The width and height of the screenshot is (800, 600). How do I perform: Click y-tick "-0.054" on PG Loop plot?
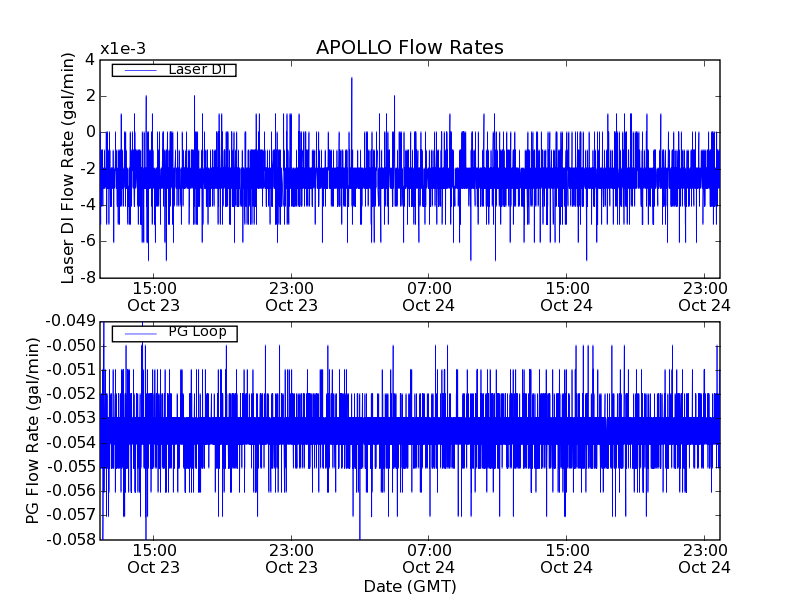(x=70, y=443)
